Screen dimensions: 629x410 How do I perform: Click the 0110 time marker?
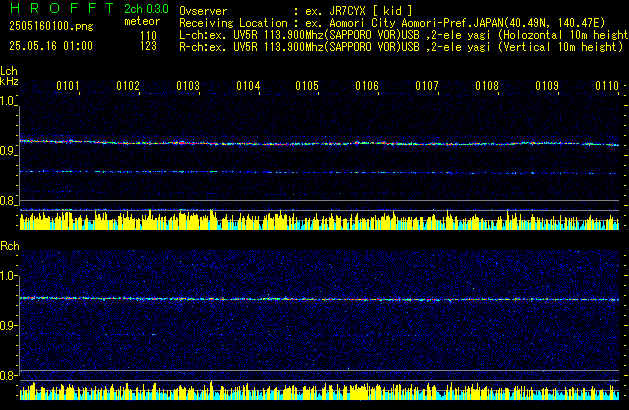tap(607, 86)
